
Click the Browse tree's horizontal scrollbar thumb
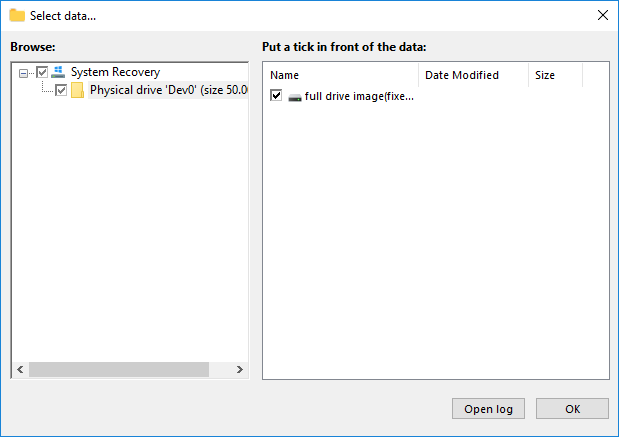click(118, 370)
